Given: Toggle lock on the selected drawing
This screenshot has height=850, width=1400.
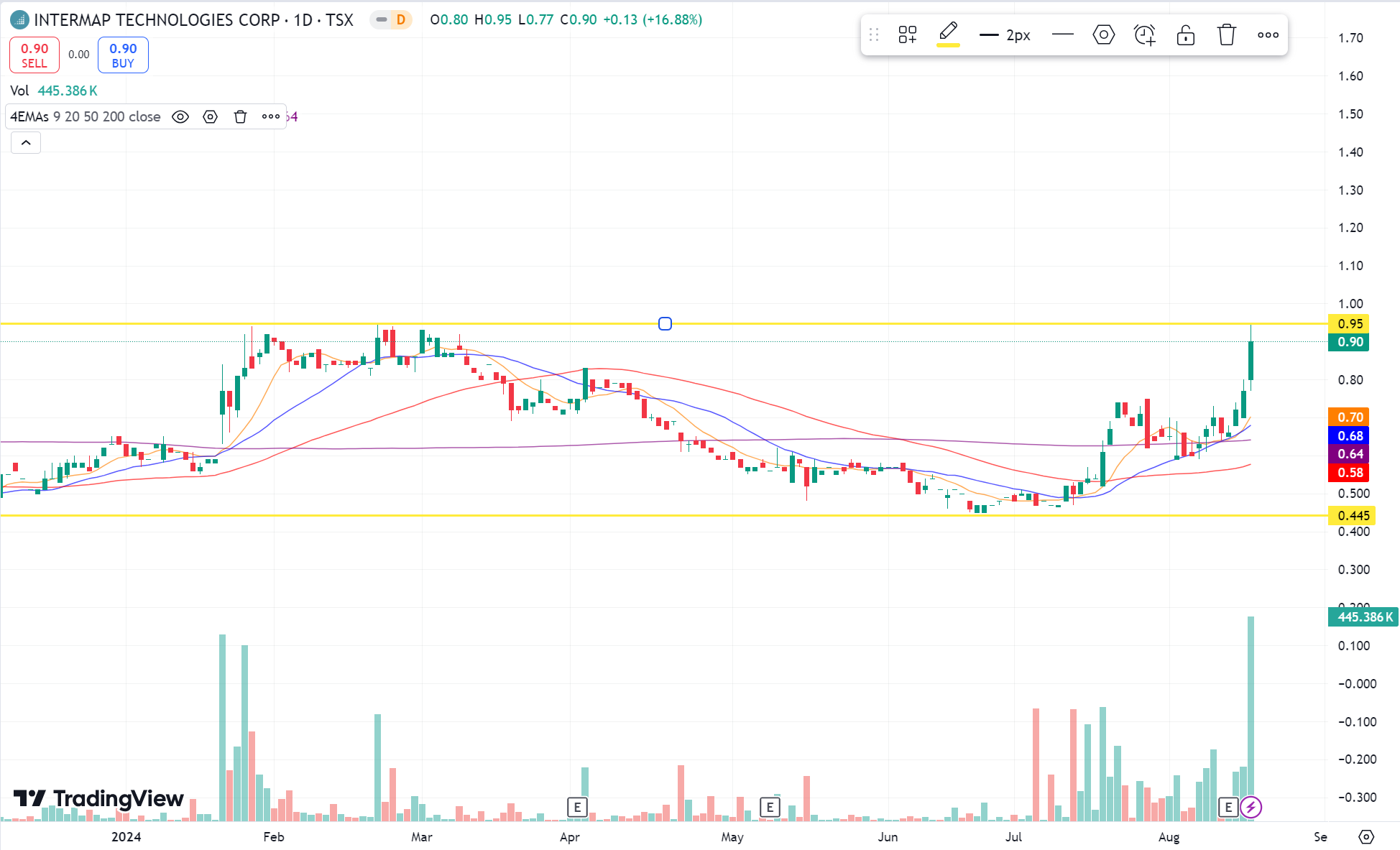Looking at the screenshot, I should [x=1186, y=34].
